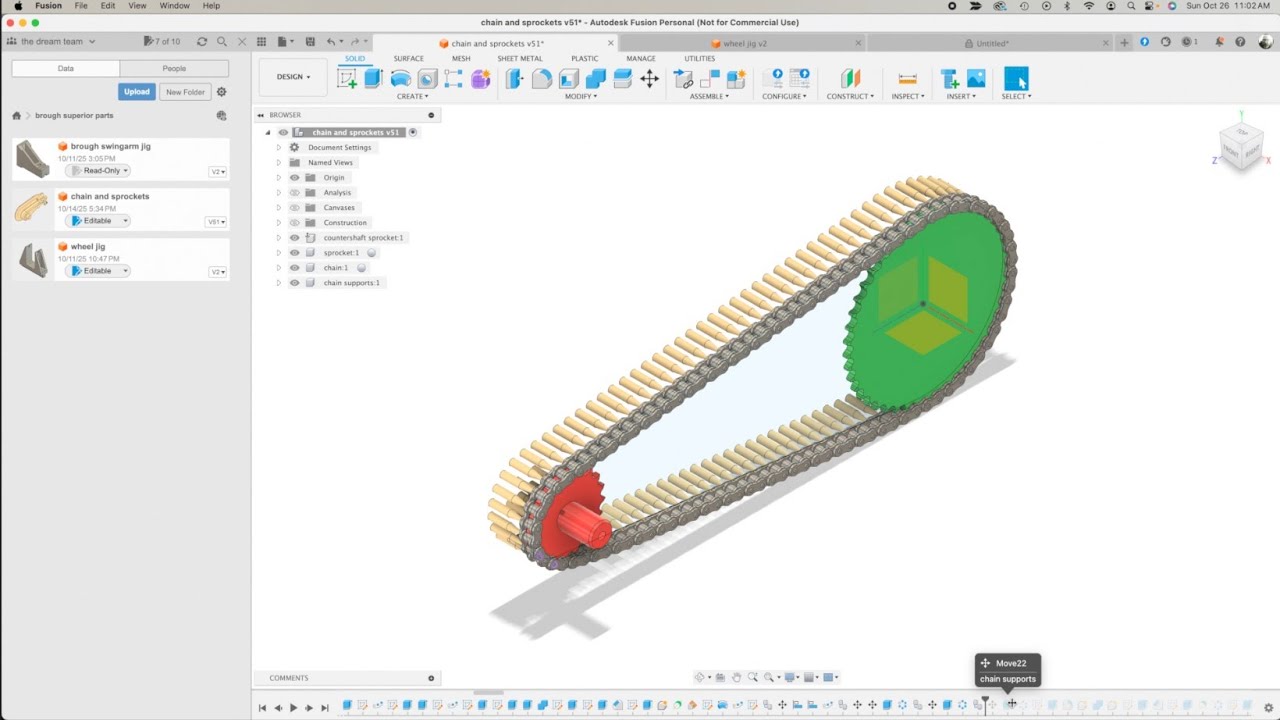This screenshot has width=1280, height=720.
Task: Select the Insert Derive icon
Action: pos(949,79)
